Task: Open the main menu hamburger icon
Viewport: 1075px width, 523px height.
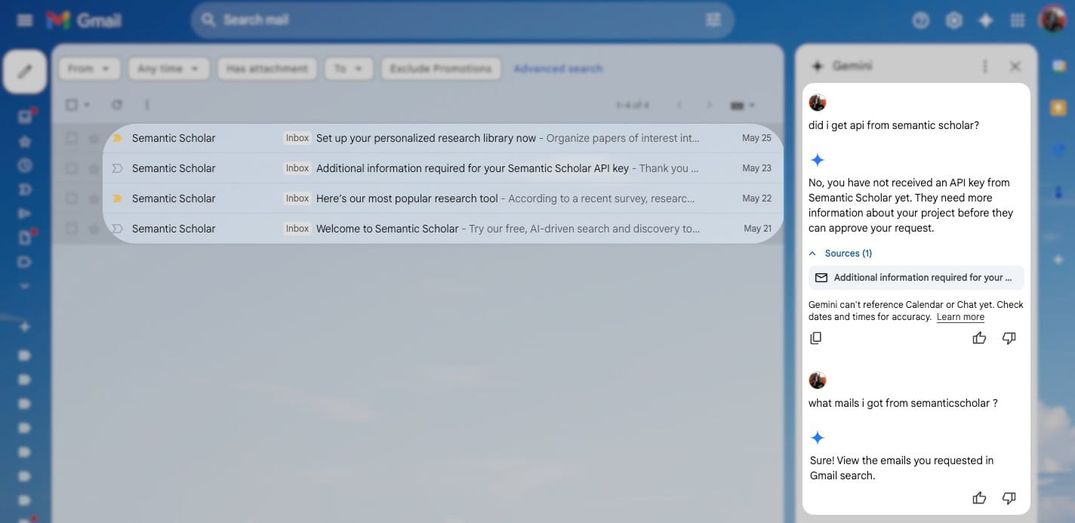Action: 25,21
